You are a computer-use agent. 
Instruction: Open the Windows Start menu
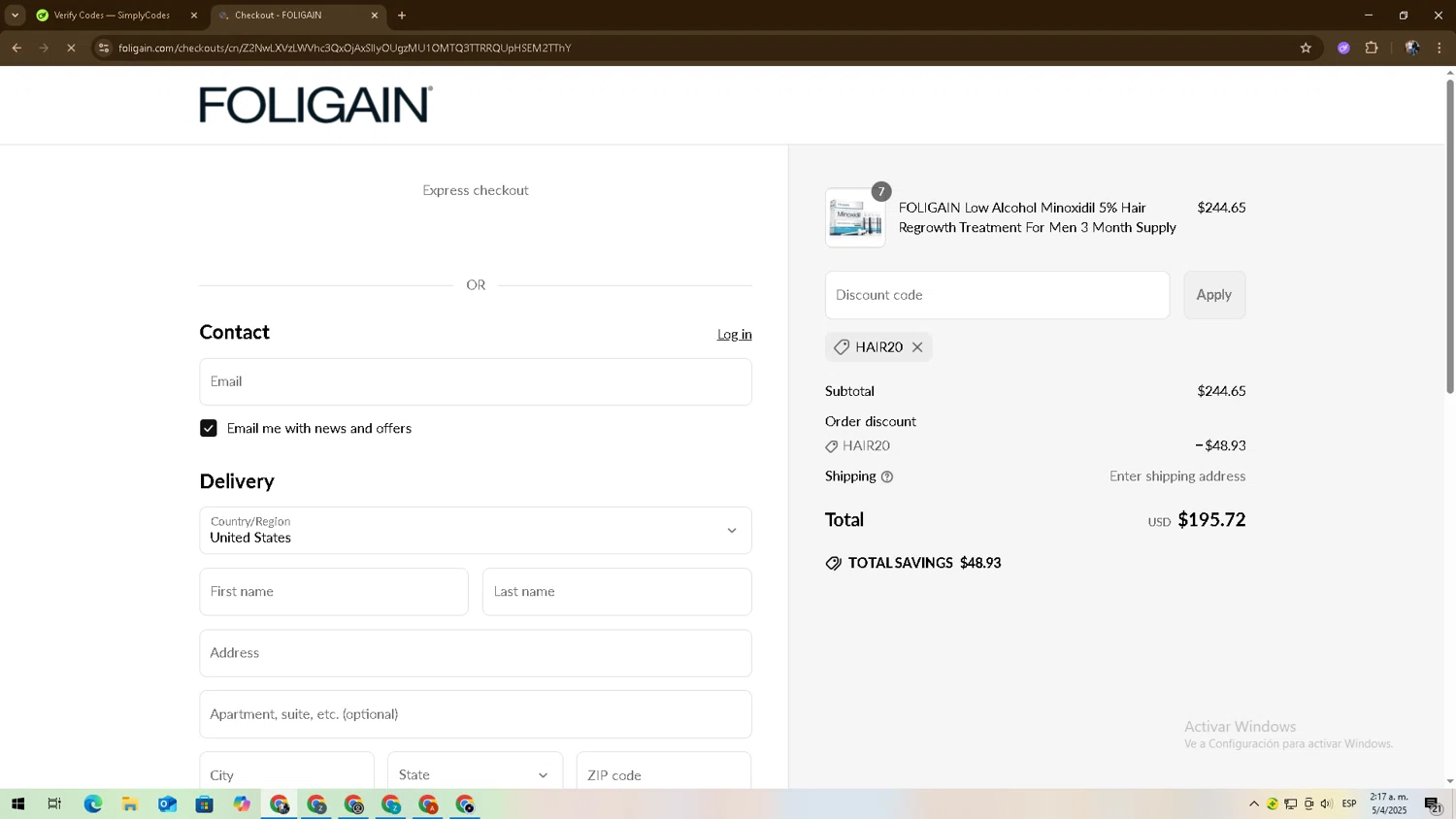(x=17, y=804)
